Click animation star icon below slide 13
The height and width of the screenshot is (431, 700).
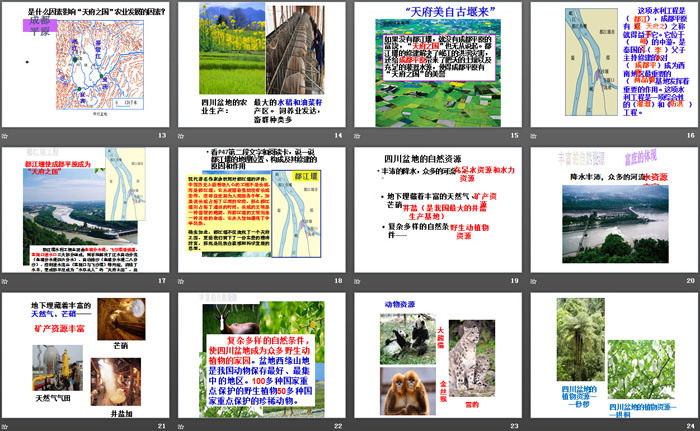coord(5,136)
